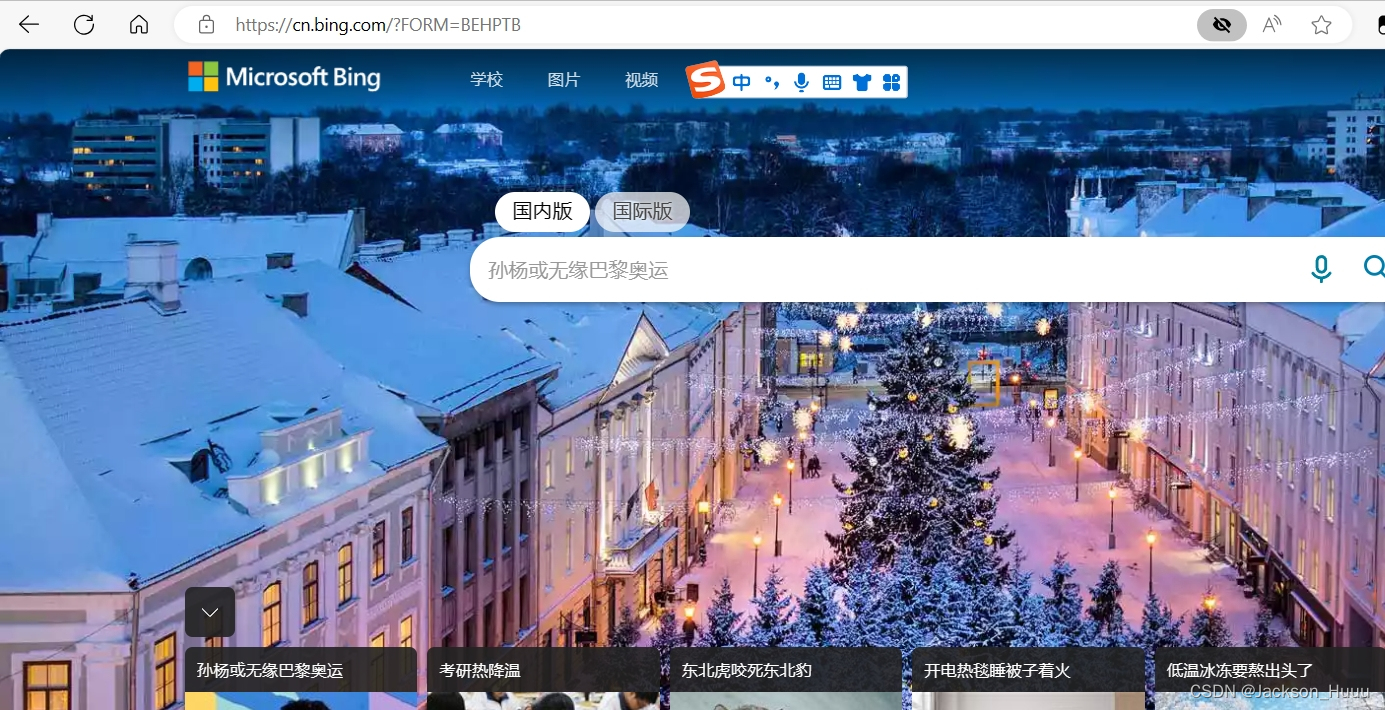1385x710 pixels.
Task: Toggle Chinese punctuation mode
Action: tap(771, 82)
